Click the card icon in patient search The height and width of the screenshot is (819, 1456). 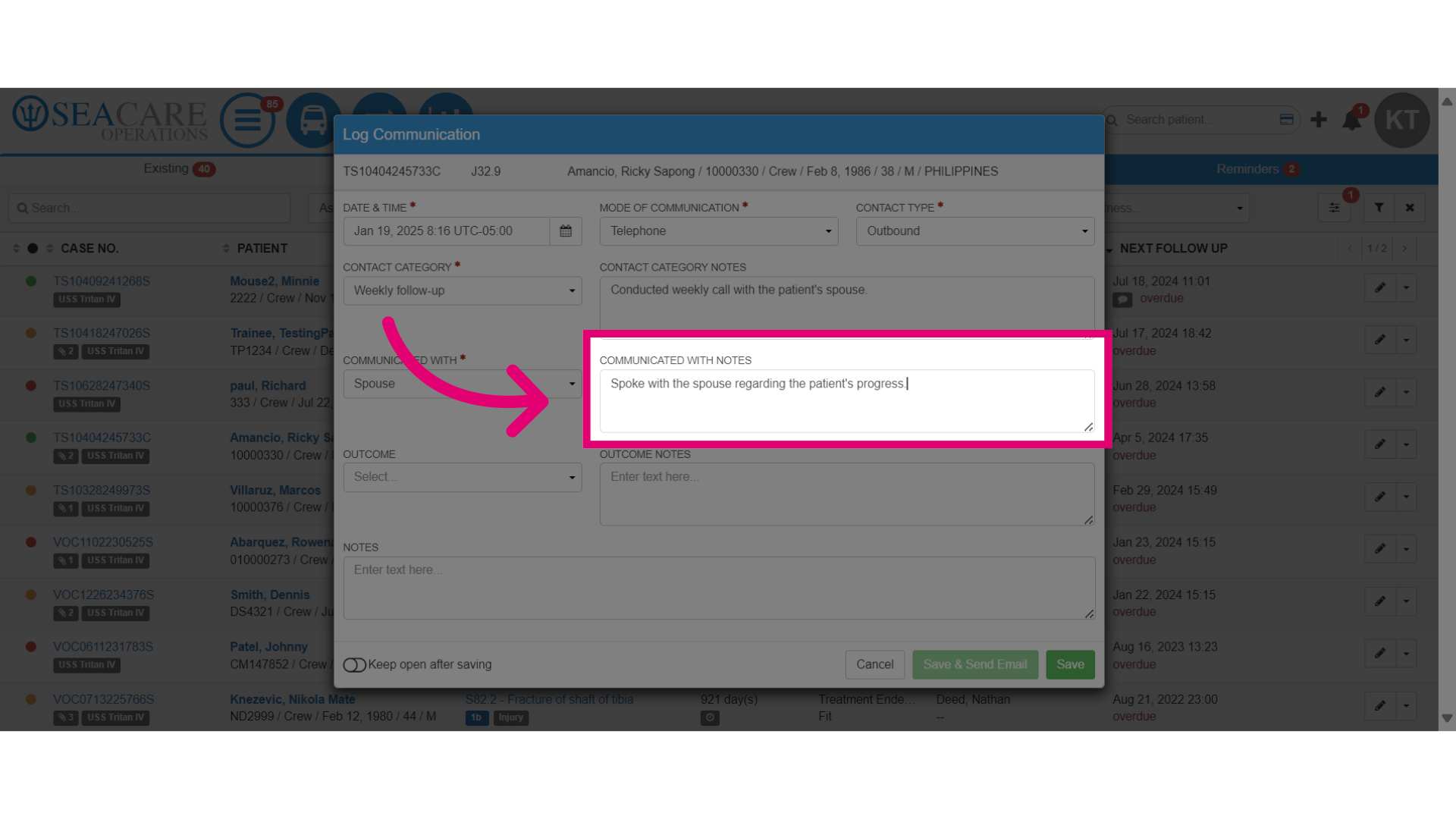(1286, 120)
